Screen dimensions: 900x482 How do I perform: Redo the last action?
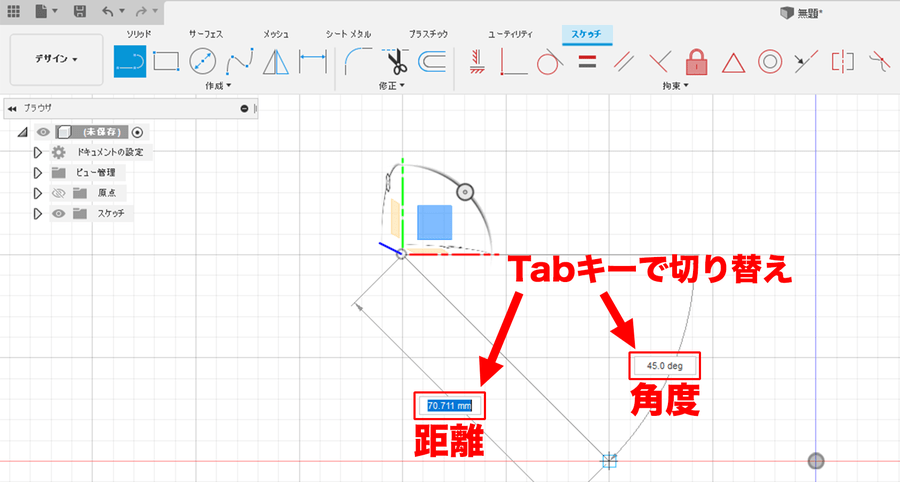(141, 11)
